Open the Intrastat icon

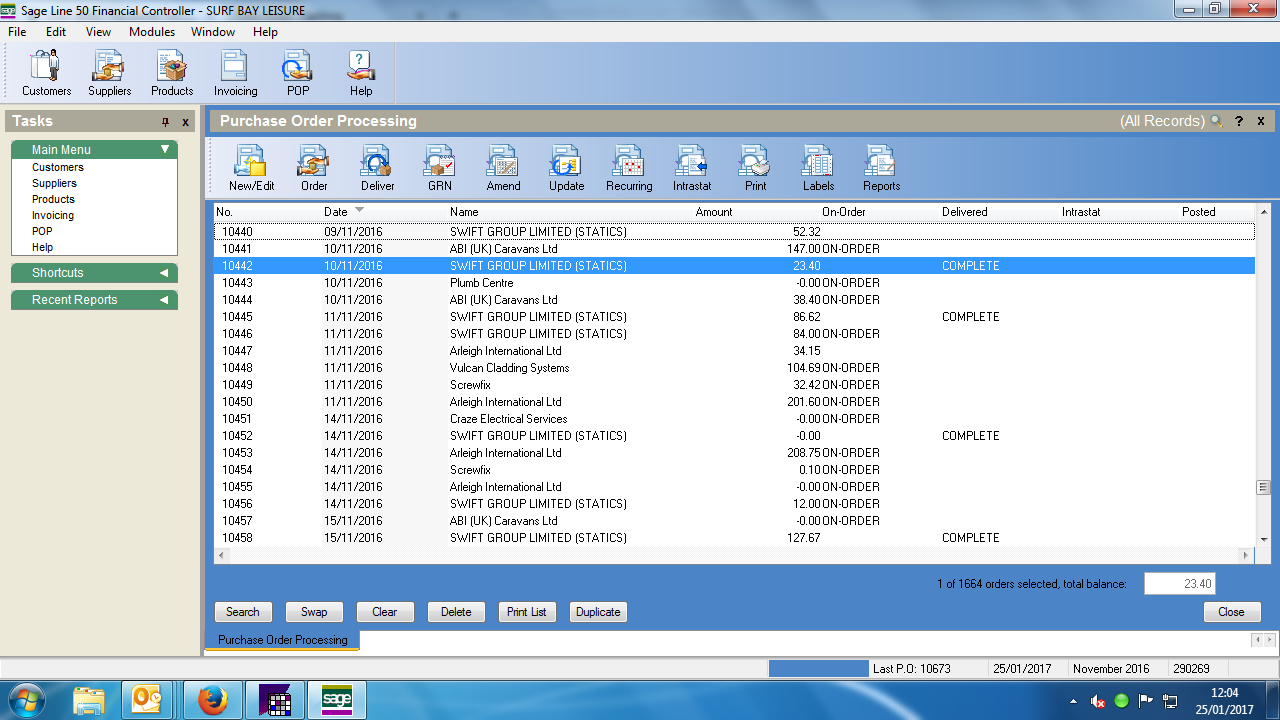[691, 167]
